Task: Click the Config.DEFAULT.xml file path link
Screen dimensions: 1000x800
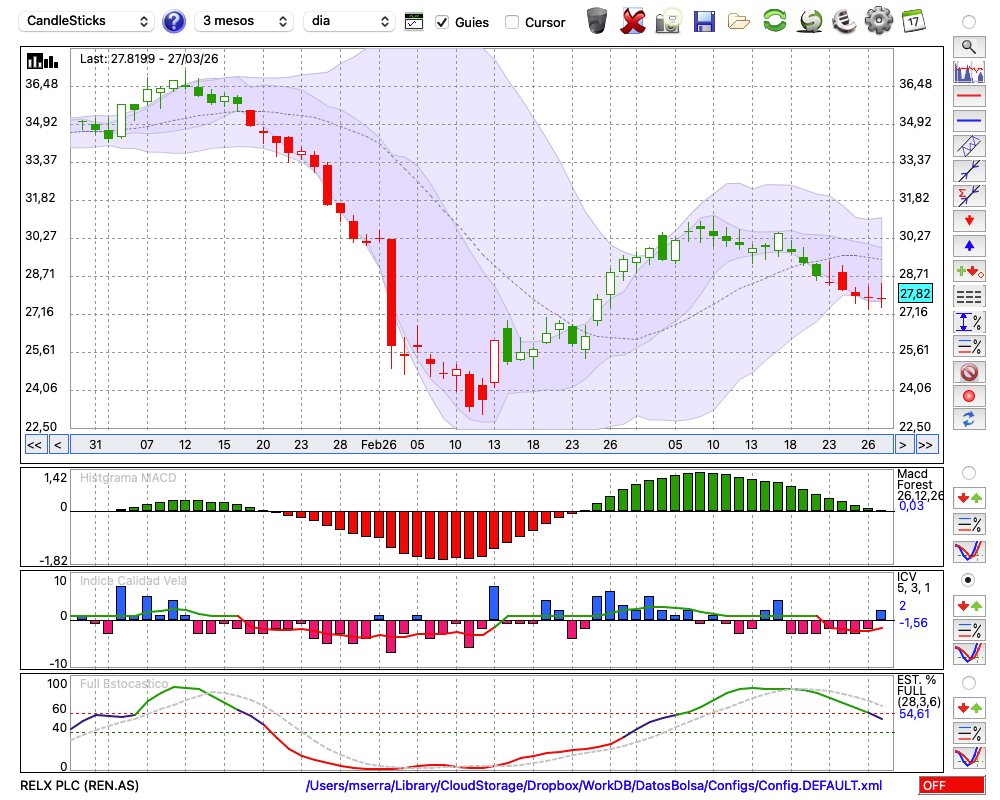Action: coord(594,786)
